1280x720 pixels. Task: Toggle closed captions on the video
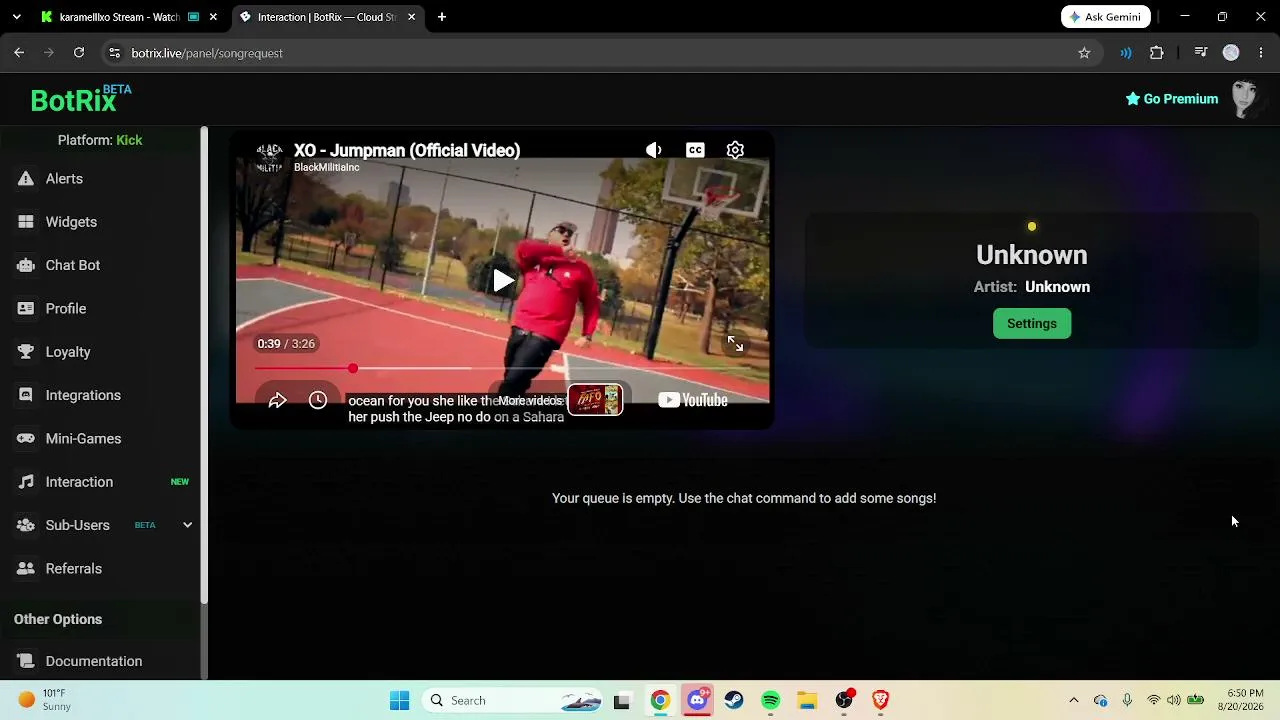(x=695, y=150)
